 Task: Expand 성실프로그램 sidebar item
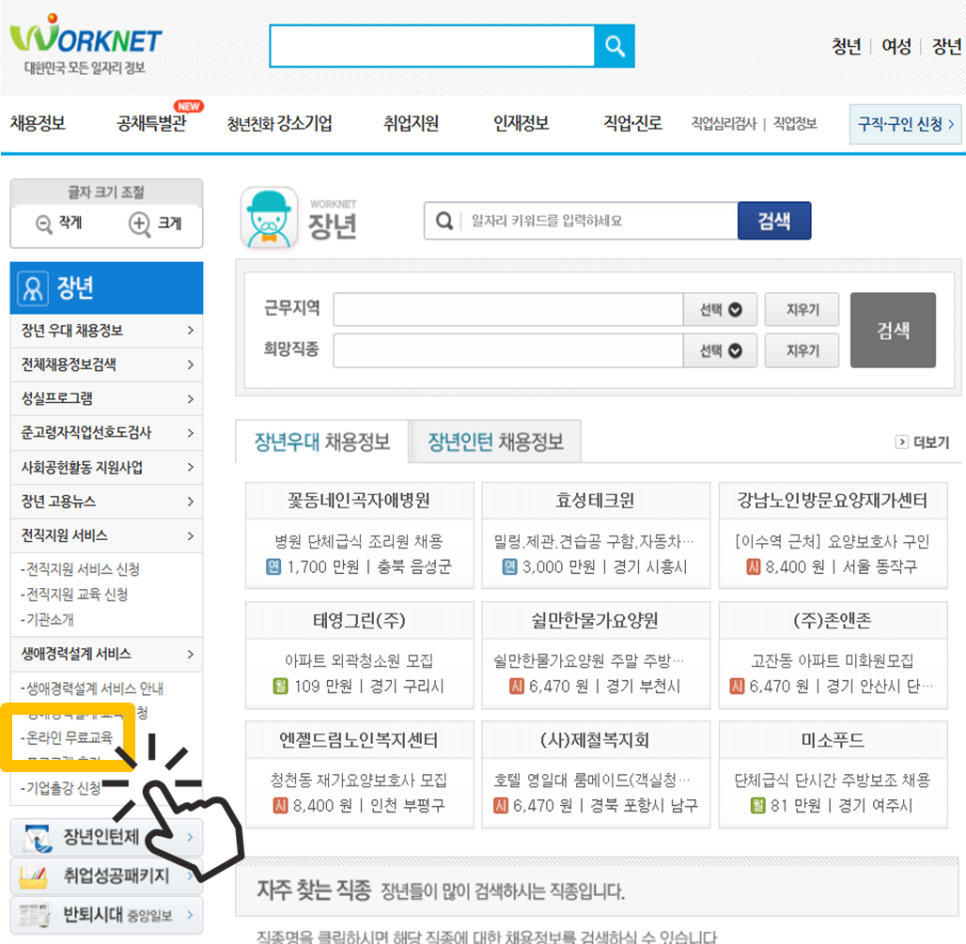(107, 399)
